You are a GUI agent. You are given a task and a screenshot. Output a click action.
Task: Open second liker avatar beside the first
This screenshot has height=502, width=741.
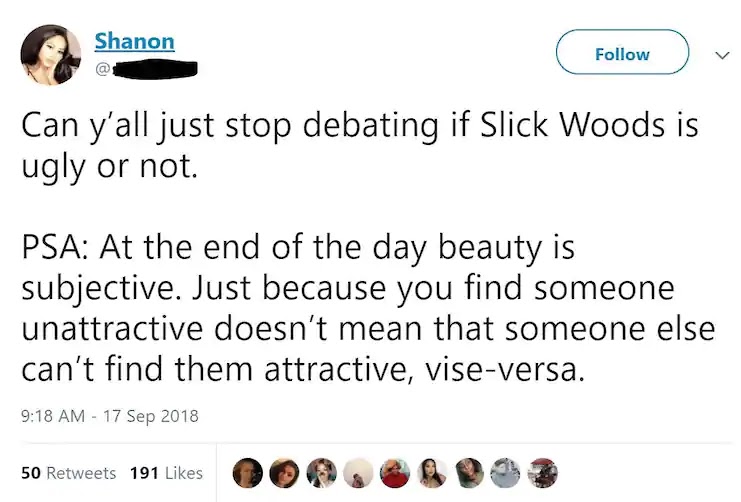coord(284,473)
